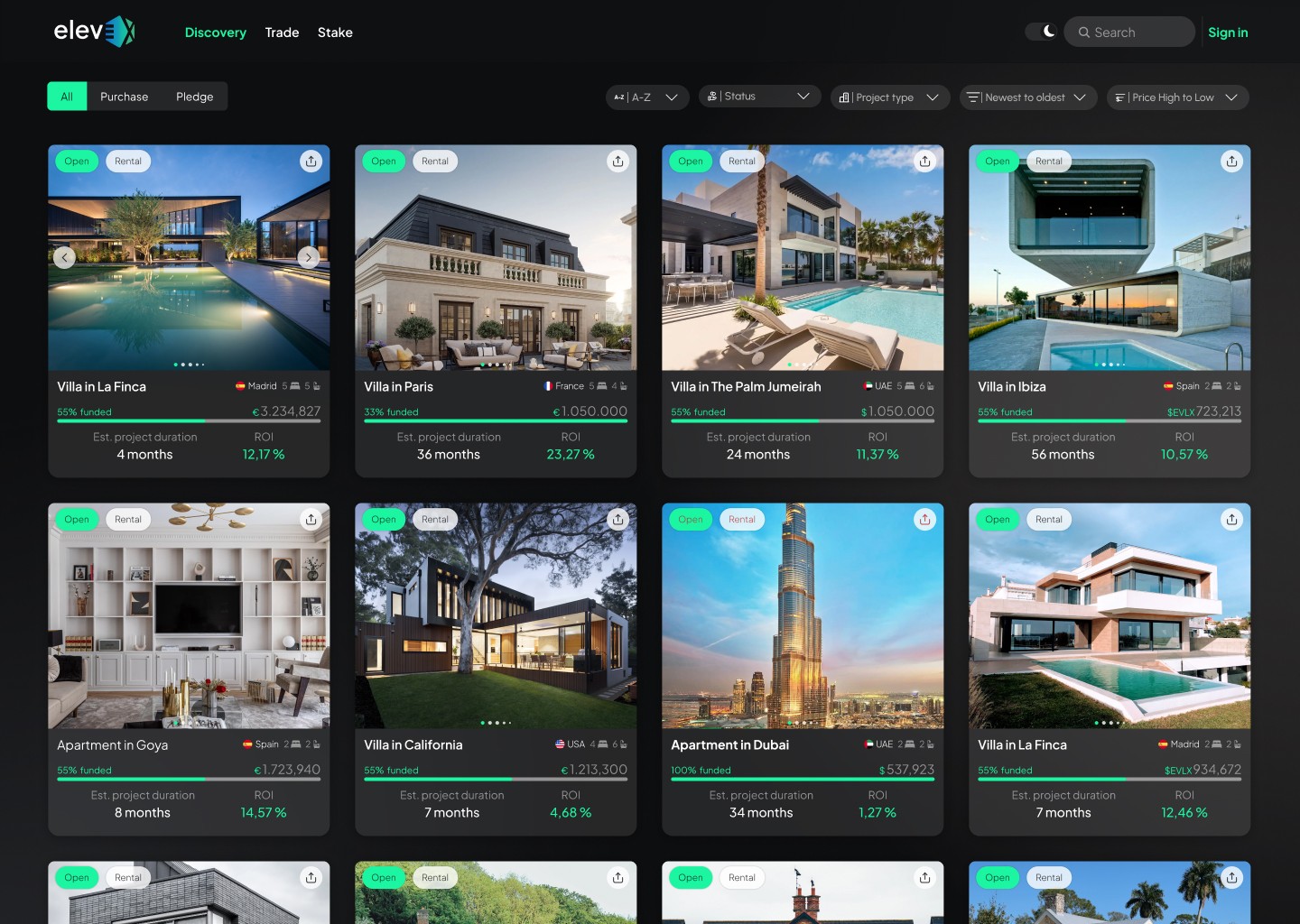
Task: Open the Villa in The Palm Jumeirah photo
Action: [x=803, y=258]
